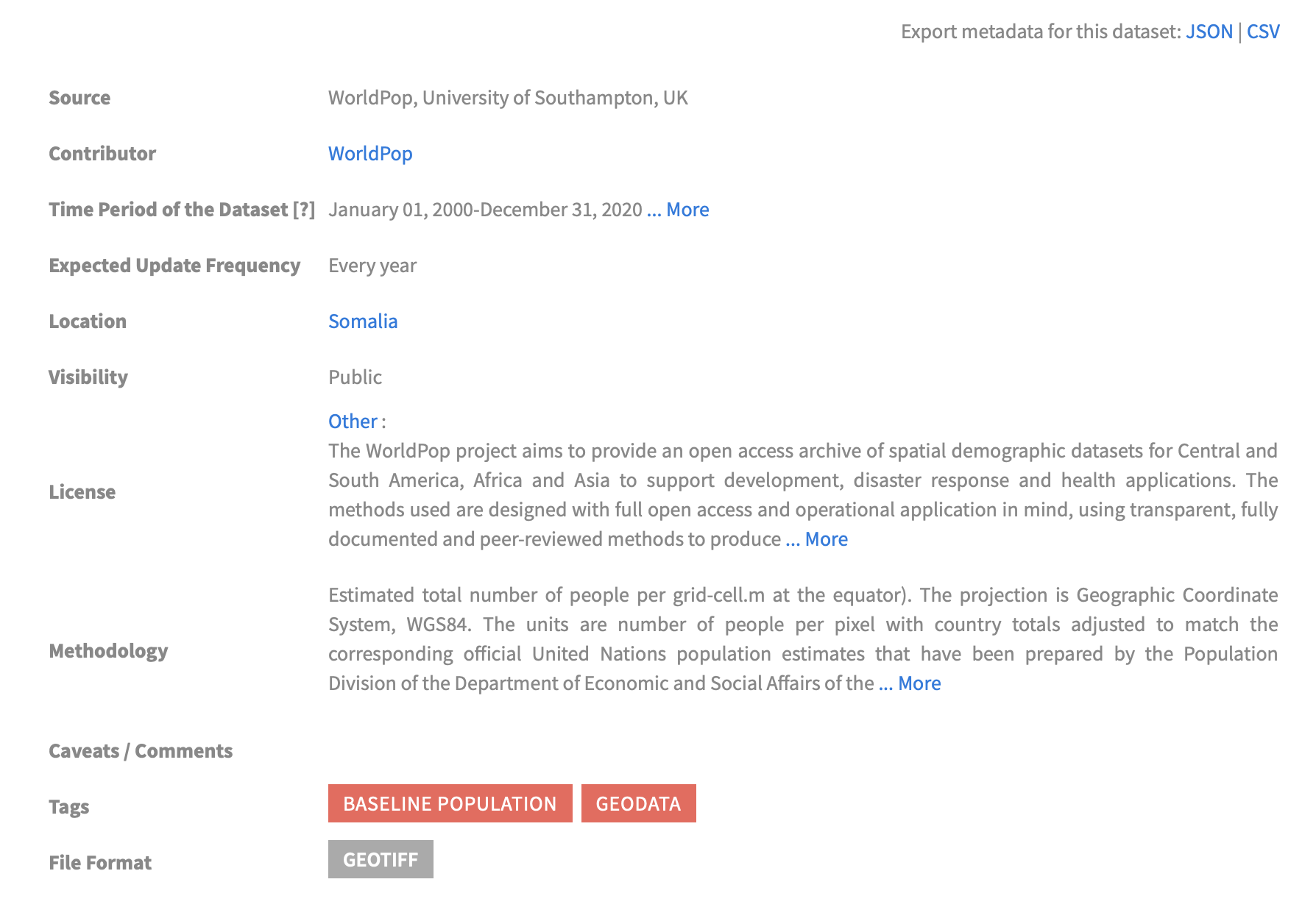Click the GEOTIFF file format badge
This screenshot has width=1316, height=921.
[x=381, y=859]
